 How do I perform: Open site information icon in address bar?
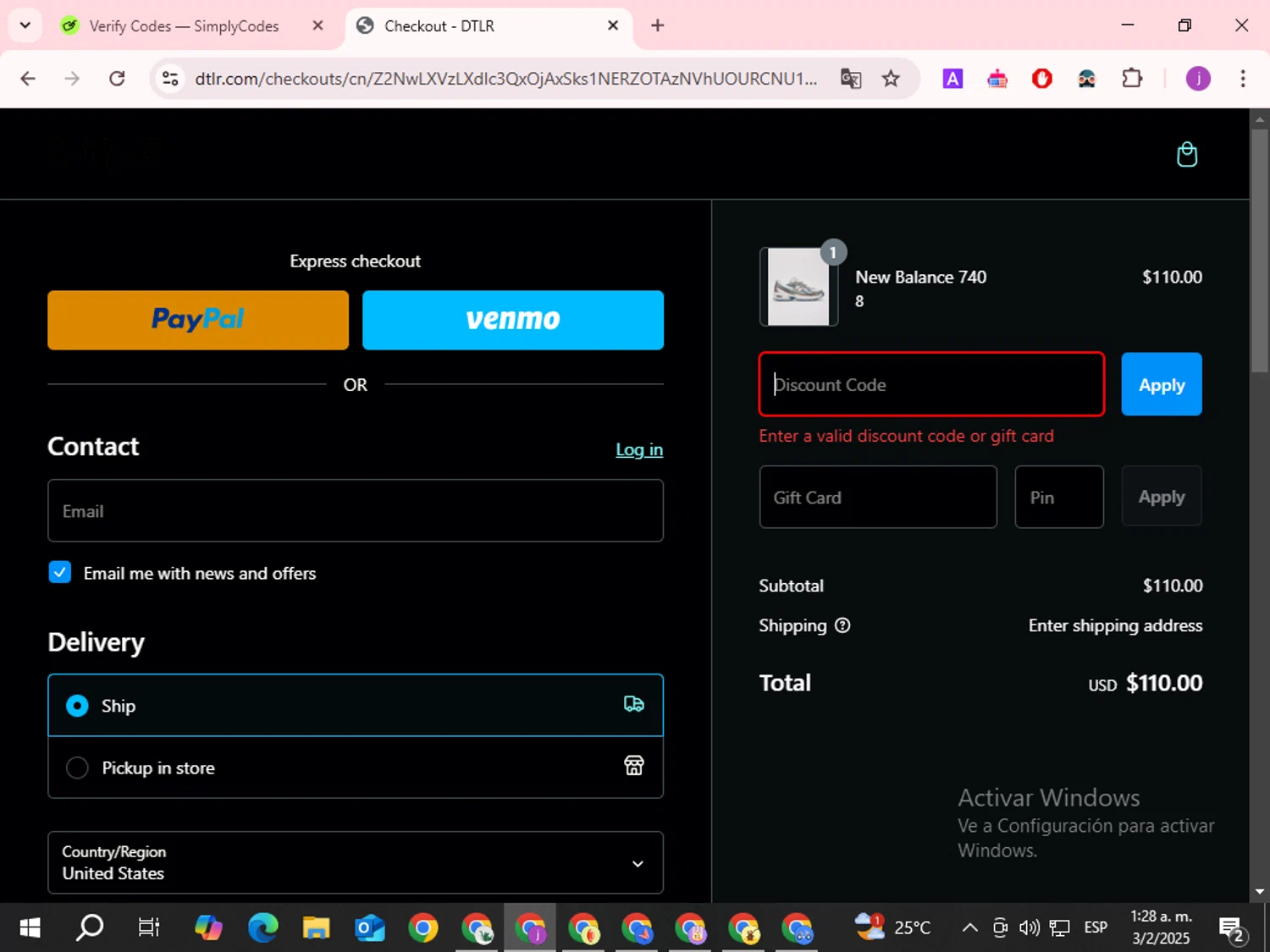tap(170, 79)
